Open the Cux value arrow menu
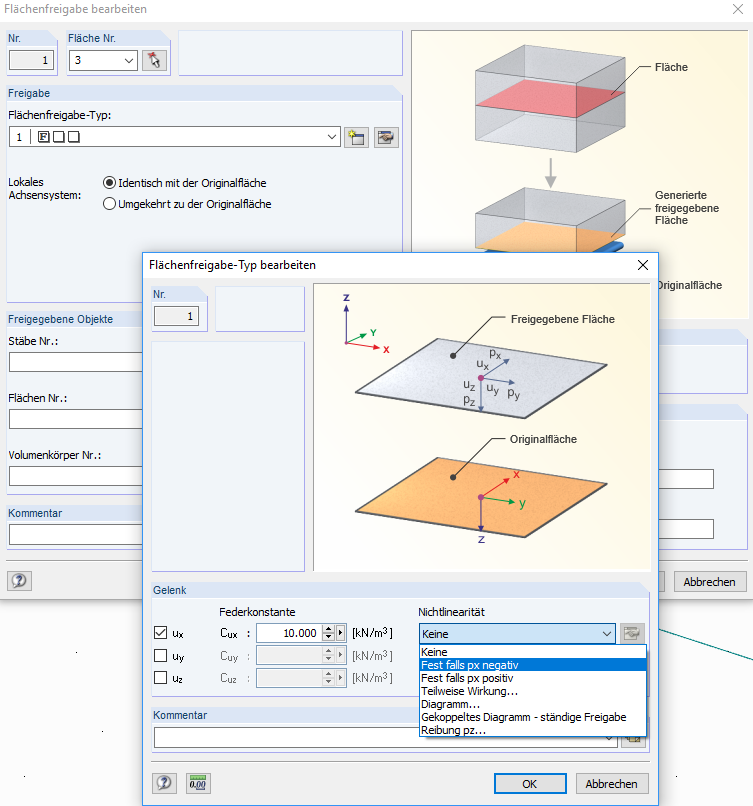Image resolution: width=753 pixels, height=806 pixels. tap(340, 633)
